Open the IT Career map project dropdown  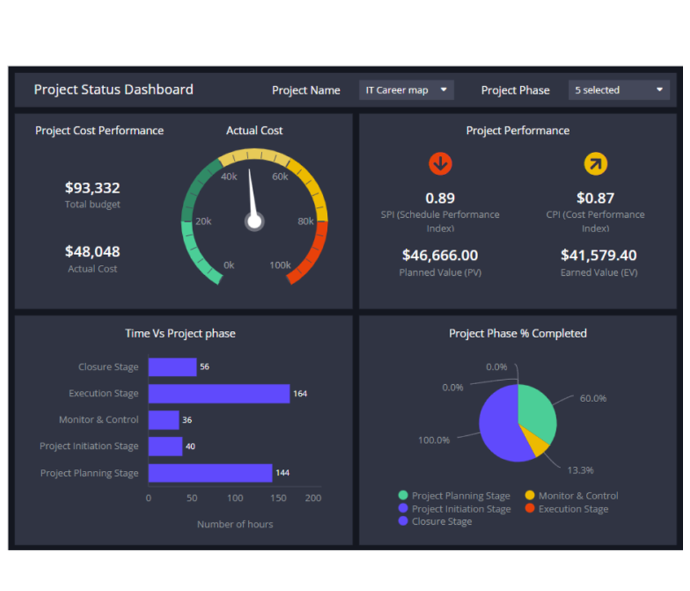click(x=406, y=90)
